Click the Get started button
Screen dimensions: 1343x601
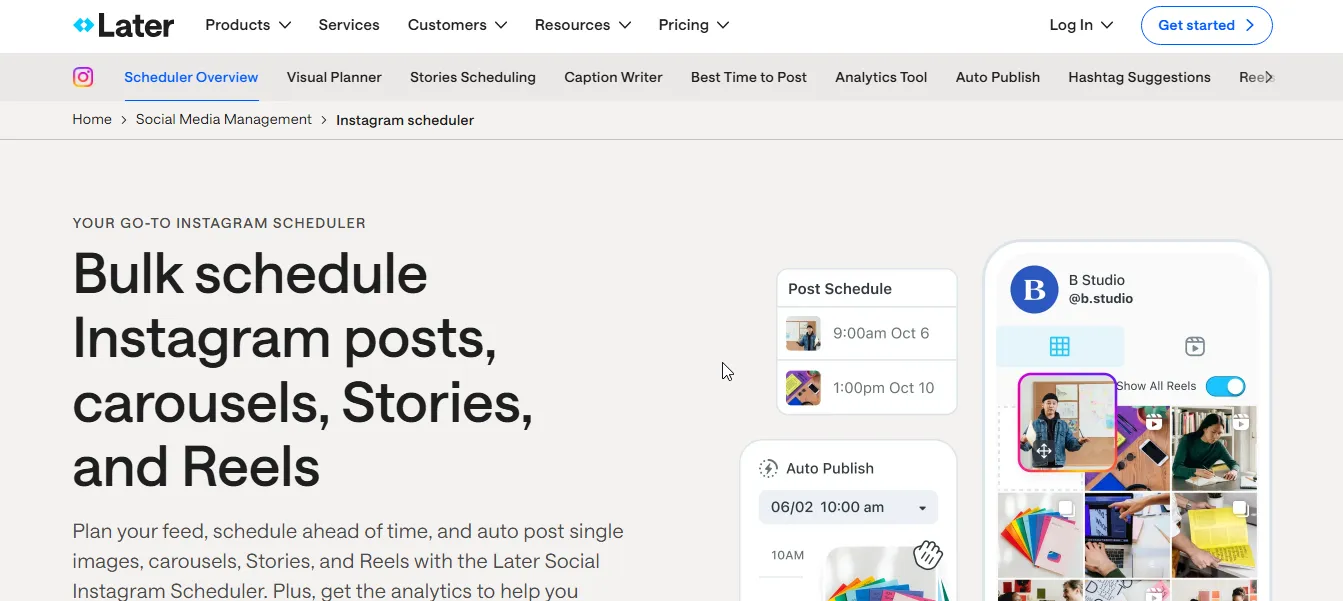click(x=1206, y=25)
